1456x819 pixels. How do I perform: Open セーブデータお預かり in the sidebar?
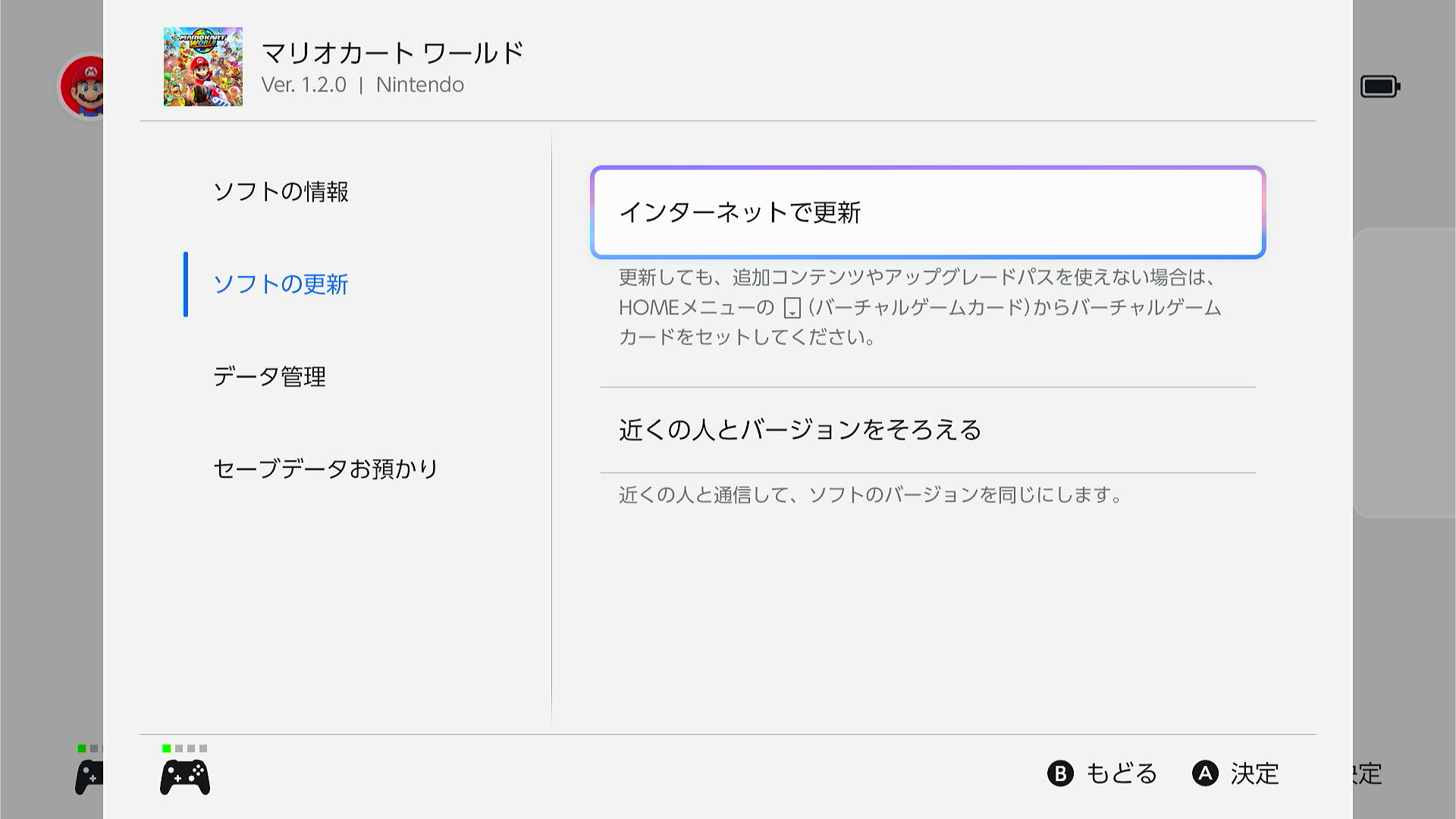coord(325,469)
